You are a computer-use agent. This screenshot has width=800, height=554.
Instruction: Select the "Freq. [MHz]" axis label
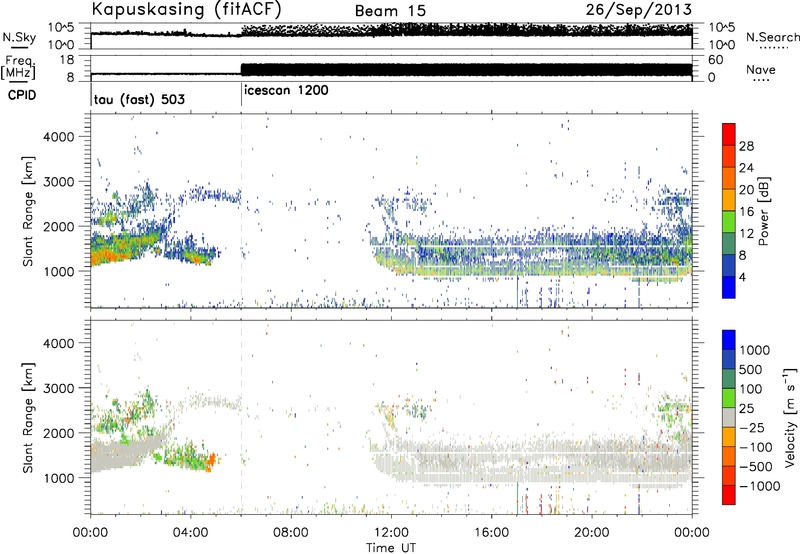click(19, 67)
